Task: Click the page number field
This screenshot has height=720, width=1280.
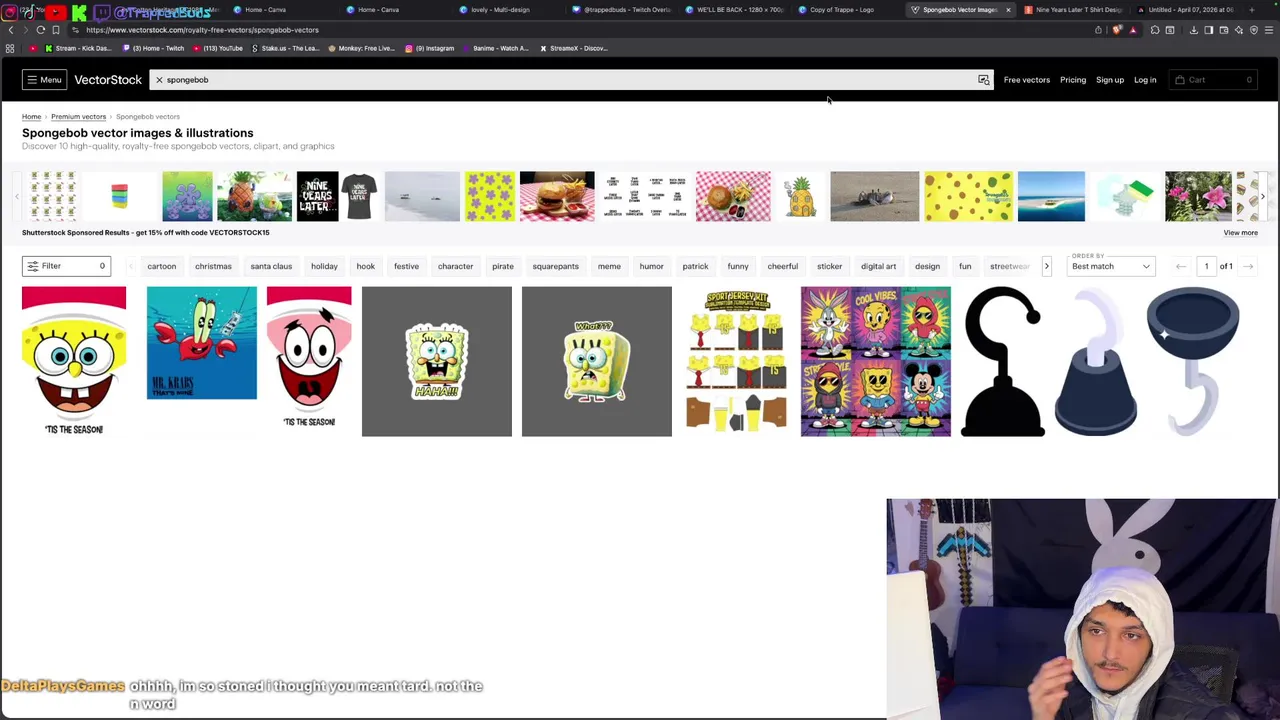Action: click(x=1206, y=267)
